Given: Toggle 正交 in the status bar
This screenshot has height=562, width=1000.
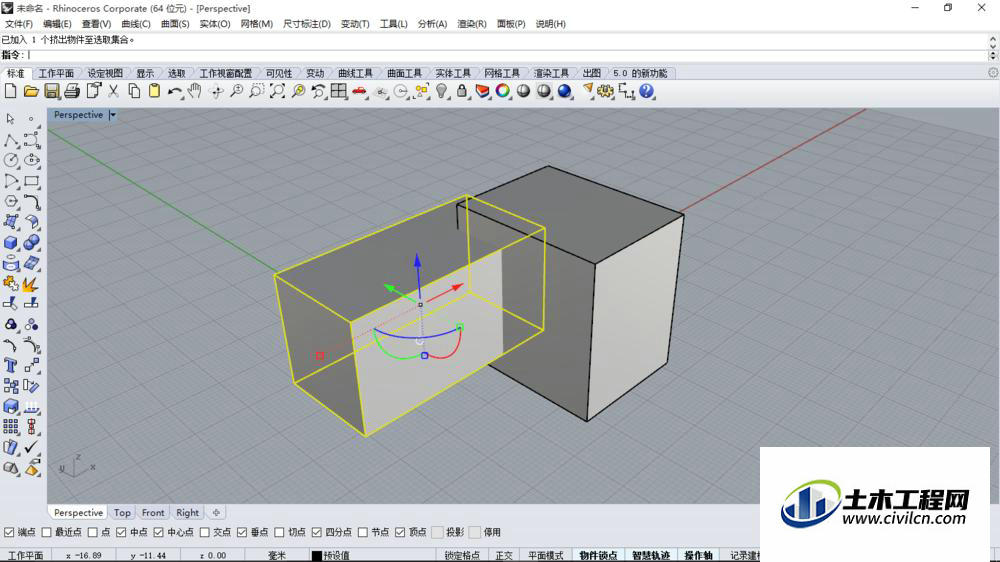Looking at the screenshot, I should tap(504, 556).
